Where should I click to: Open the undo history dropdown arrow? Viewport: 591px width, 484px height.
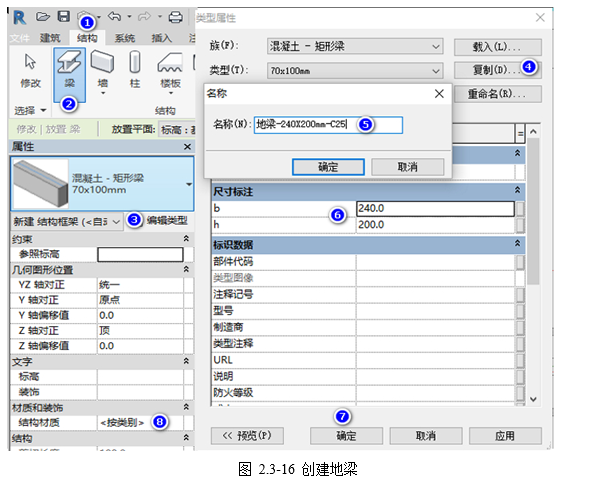(x=129, y=17)
